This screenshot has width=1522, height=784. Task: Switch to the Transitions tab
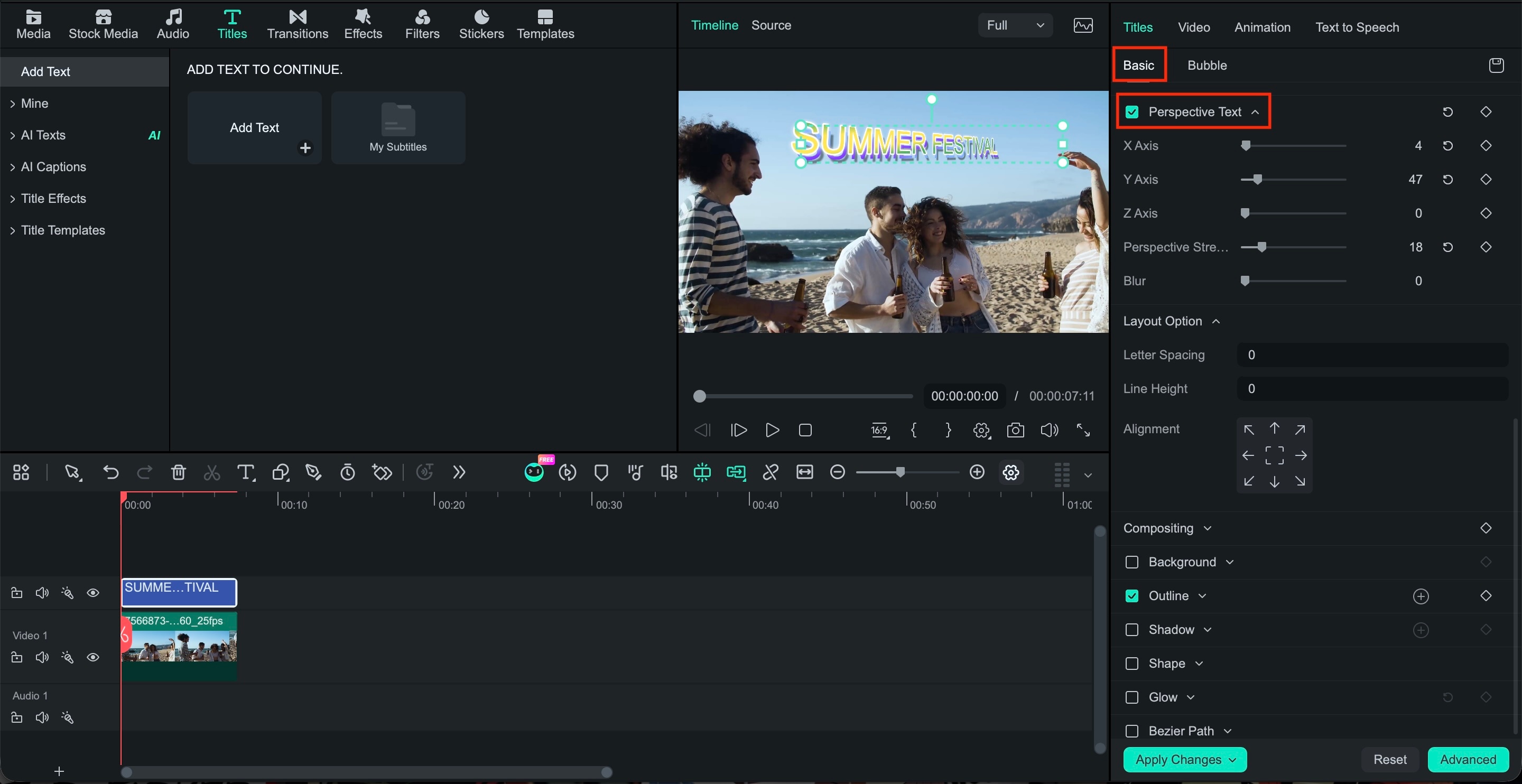click(297, 25)
